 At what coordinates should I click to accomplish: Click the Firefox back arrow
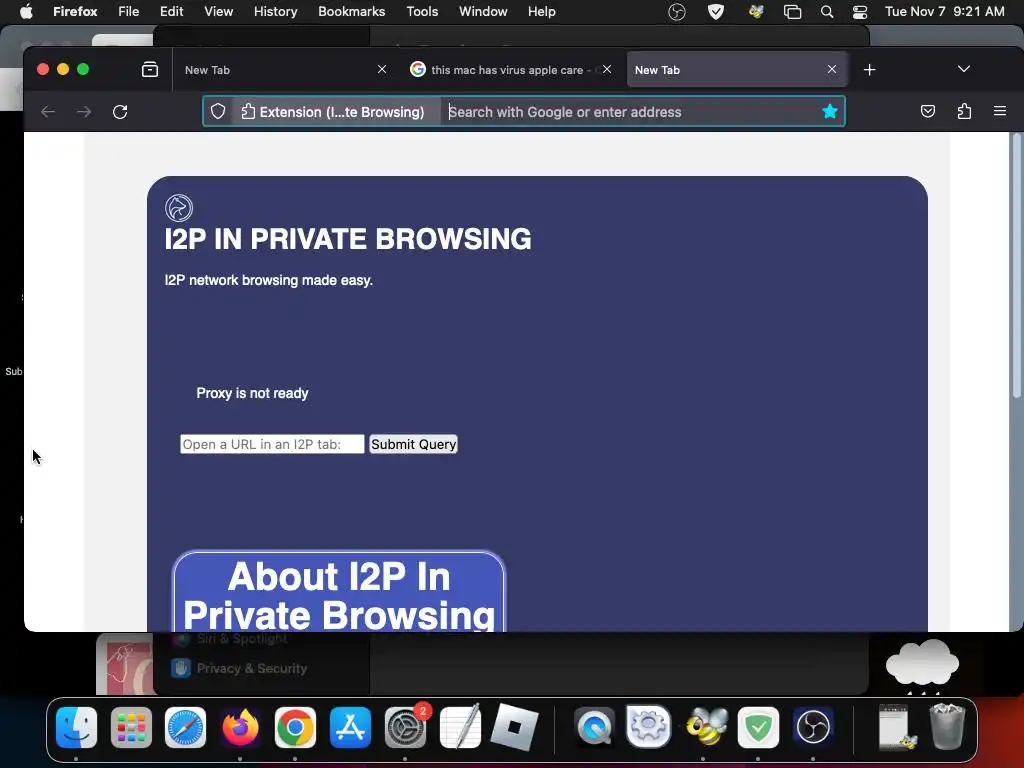[x=48, y=112]
